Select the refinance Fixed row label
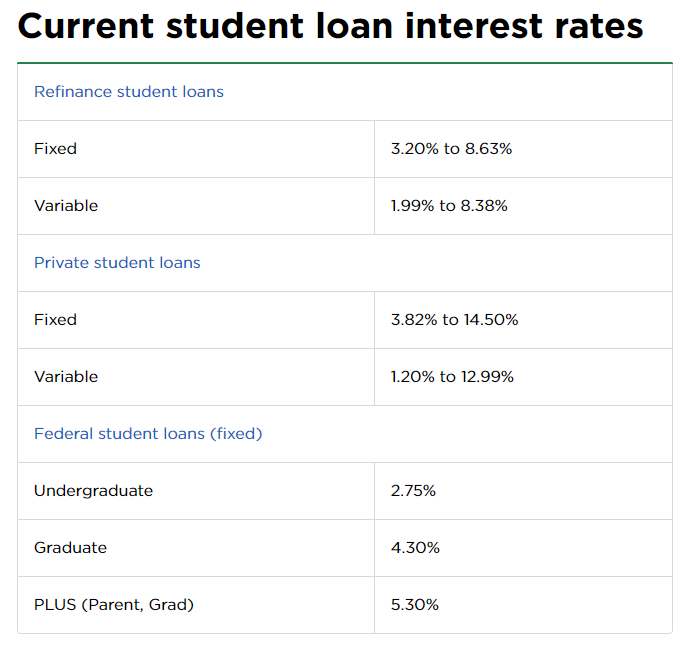Screen dimensions: 699x647 click(x=55, y=148)
